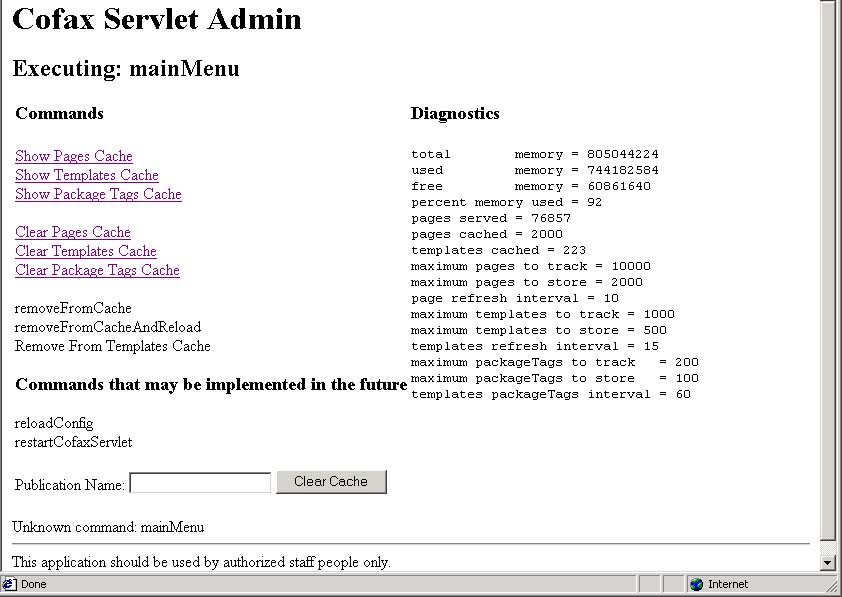Select the removeFromCacheAndReload text

tap(108, 327)
